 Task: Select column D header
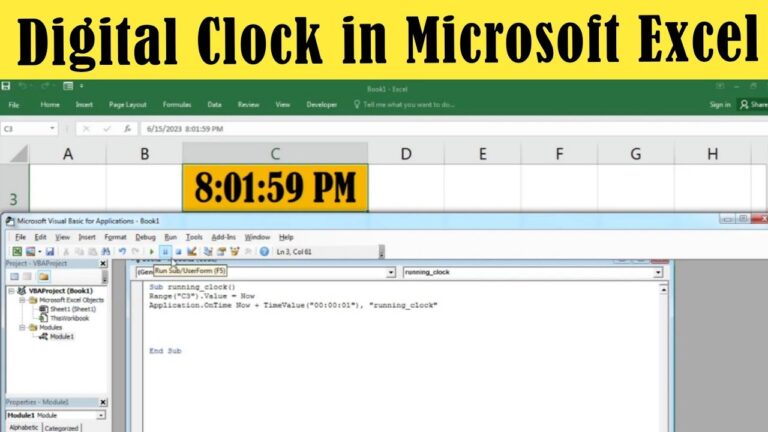pyautogui.click(x=406, y=154)
